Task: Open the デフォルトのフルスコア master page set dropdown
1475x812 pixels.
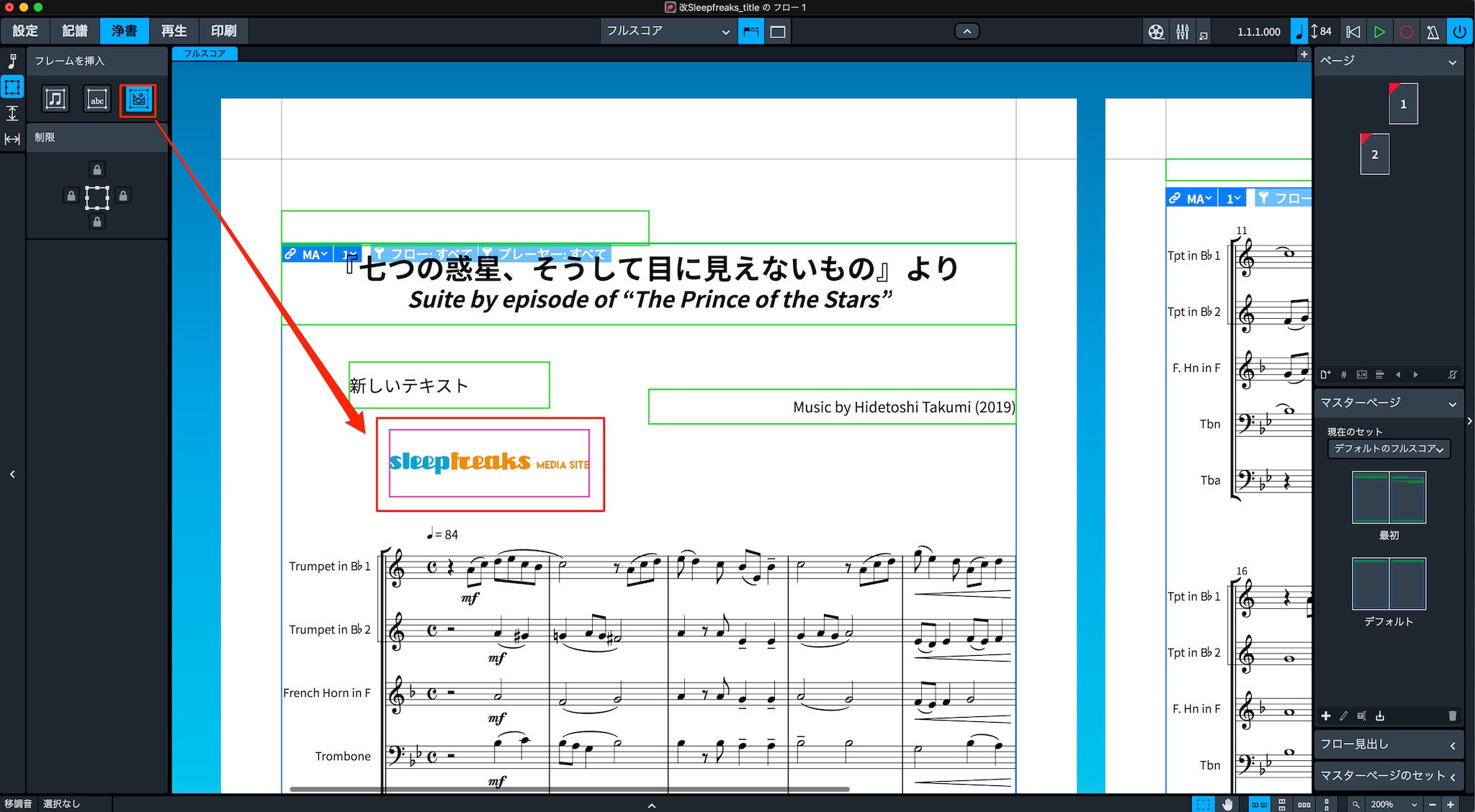Action: 1389,448
